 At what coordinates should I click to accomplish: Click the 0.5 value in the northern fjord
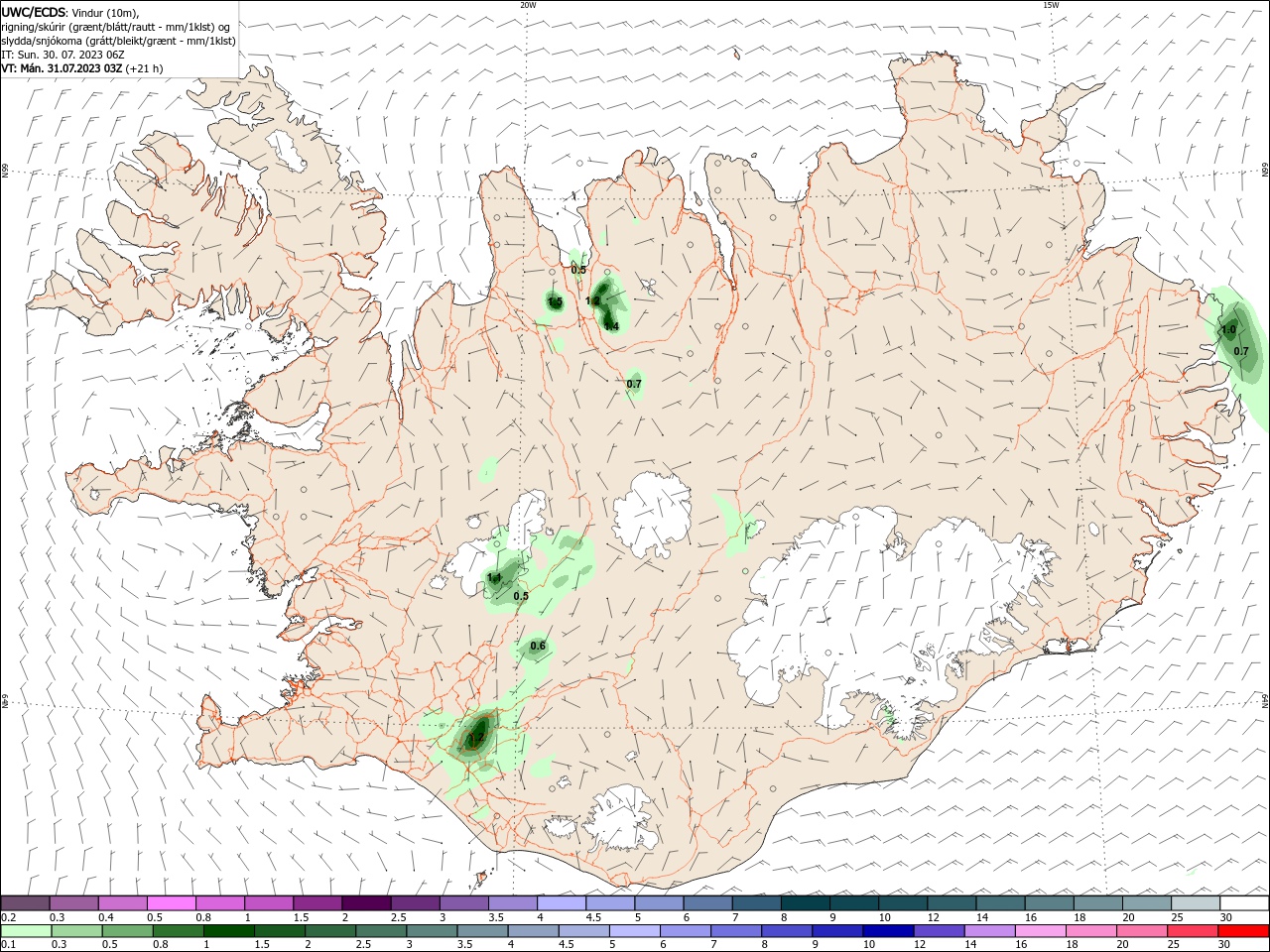pyautogui.click(x=578, y=270)
